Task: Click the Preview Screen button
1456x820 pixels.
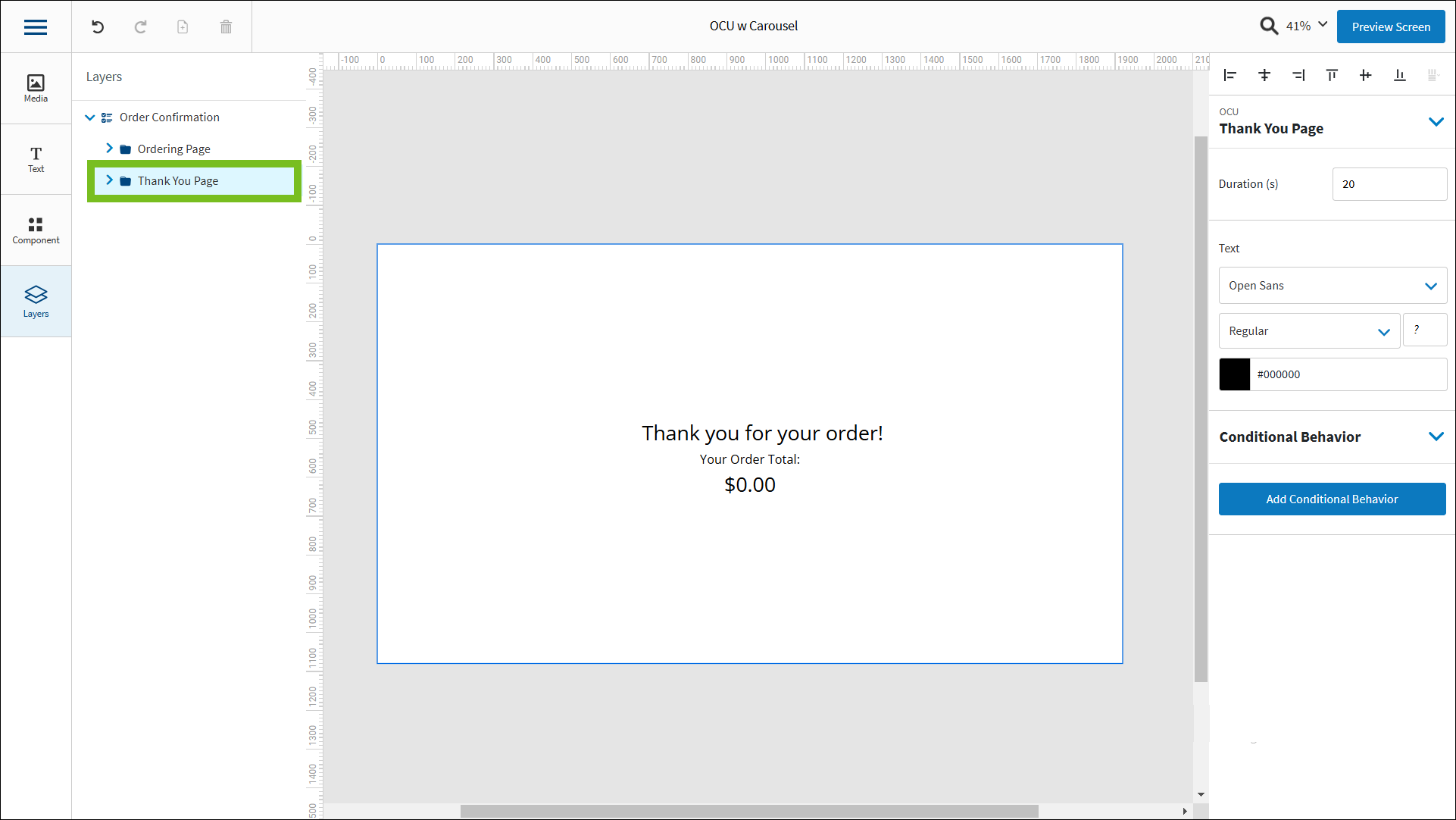Action: tap(1390, 26)
